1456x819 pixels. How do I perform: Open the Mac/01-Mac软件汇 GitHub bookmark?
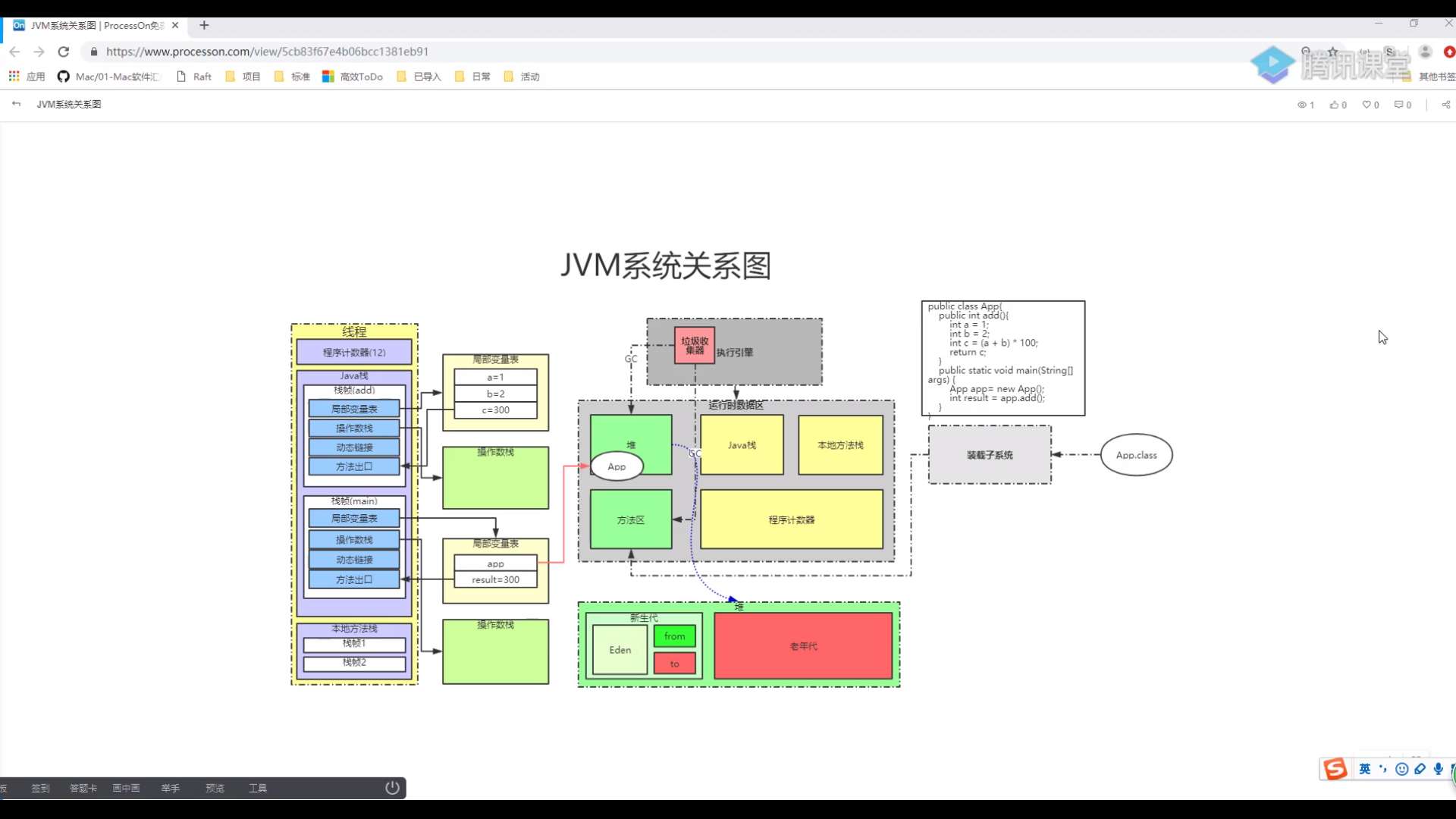(x=109, y=77)
